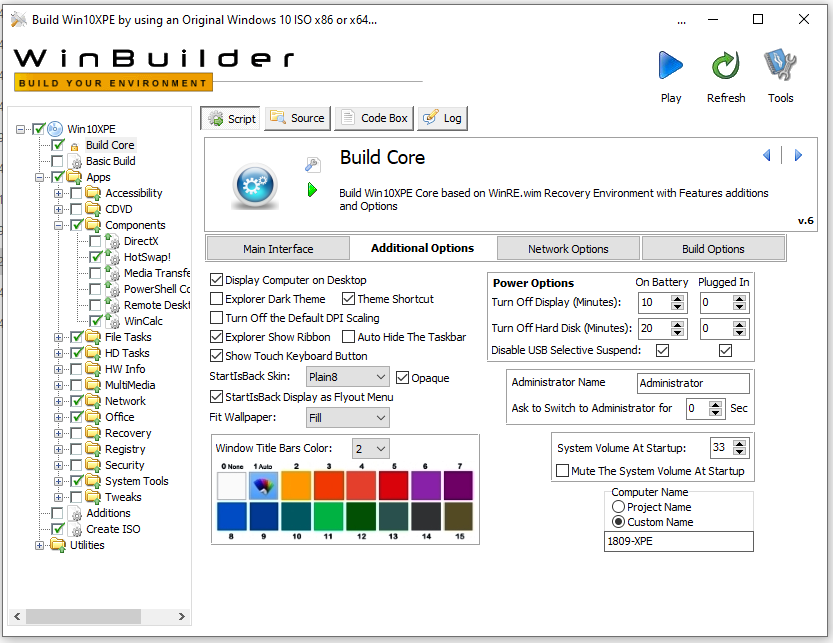Screen dimensions: 833x643
Task: Open the StartIsBack Skin dropdown
Action: click(347, 377)
